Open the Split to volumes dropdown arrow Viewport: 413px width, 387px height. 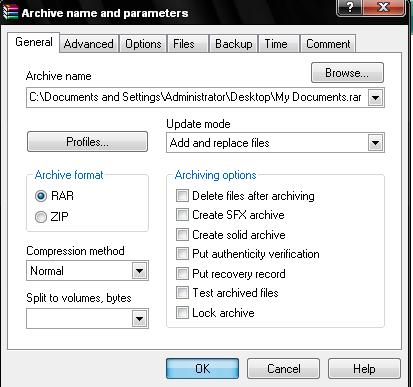[140, 319]
